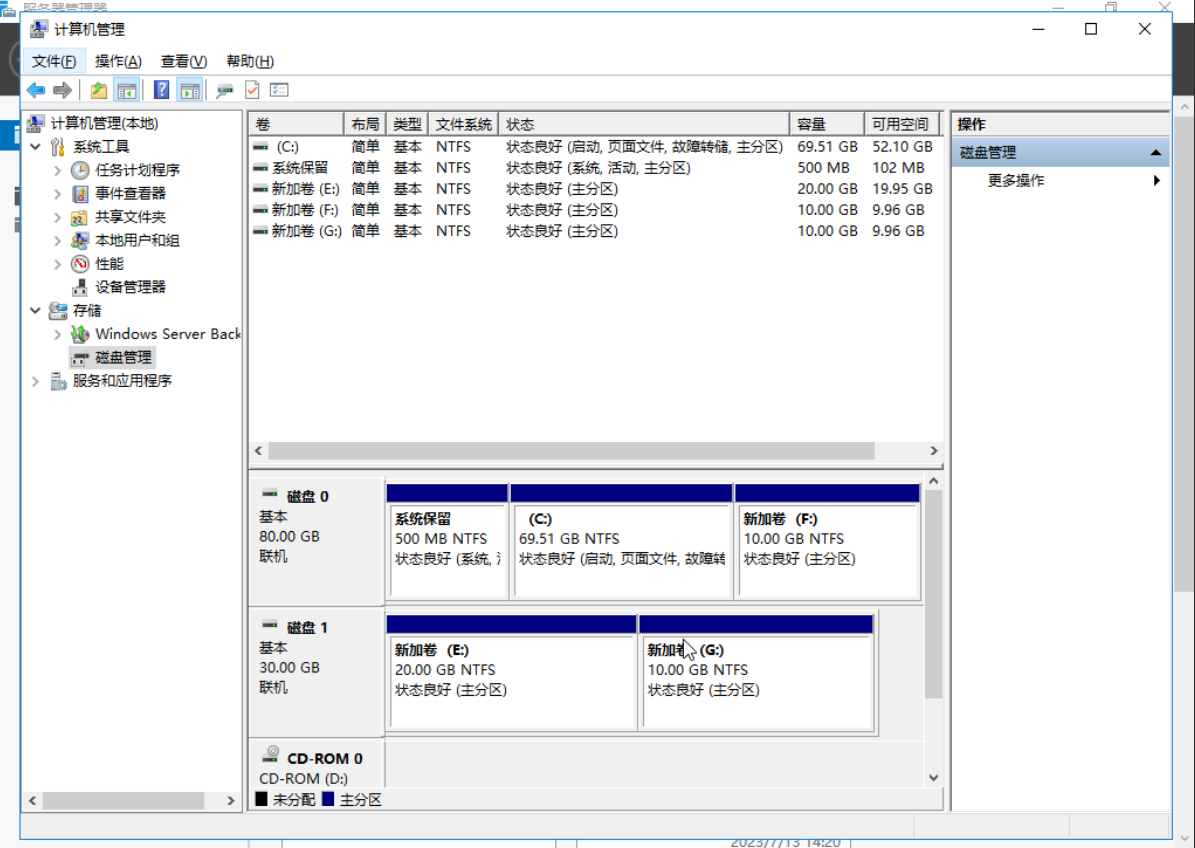Collapse the Disk Management actions header
The height and width of the screenshot is (848, 1195).
tap(1156, 153)
